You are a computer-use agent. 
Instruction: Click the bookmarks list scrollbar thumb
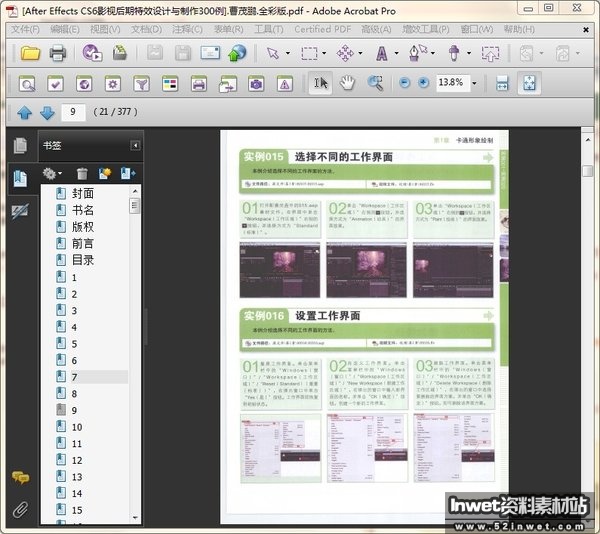click(x=134, y=206)
